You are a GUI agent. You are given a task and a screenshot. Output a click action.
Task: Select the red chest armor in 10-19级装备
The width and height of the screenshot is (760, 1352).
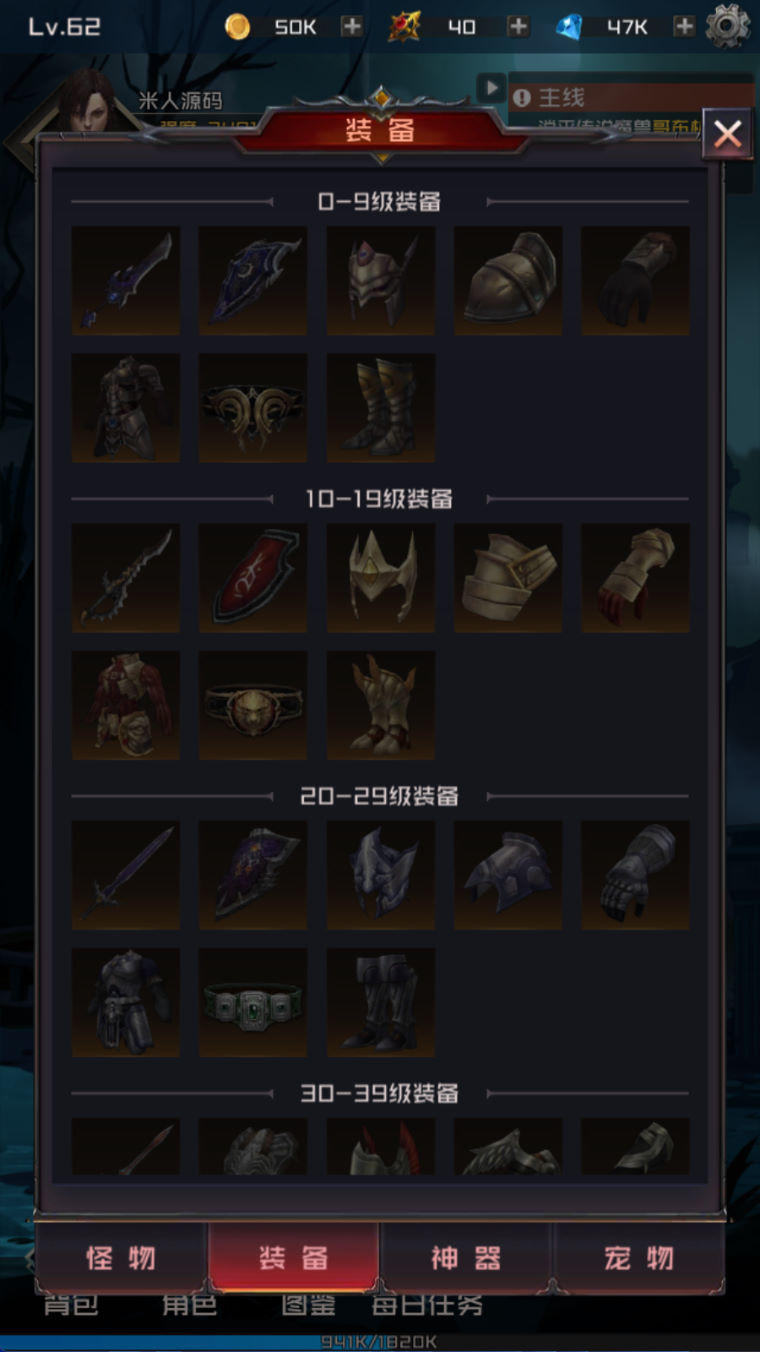tap(126, 706)
